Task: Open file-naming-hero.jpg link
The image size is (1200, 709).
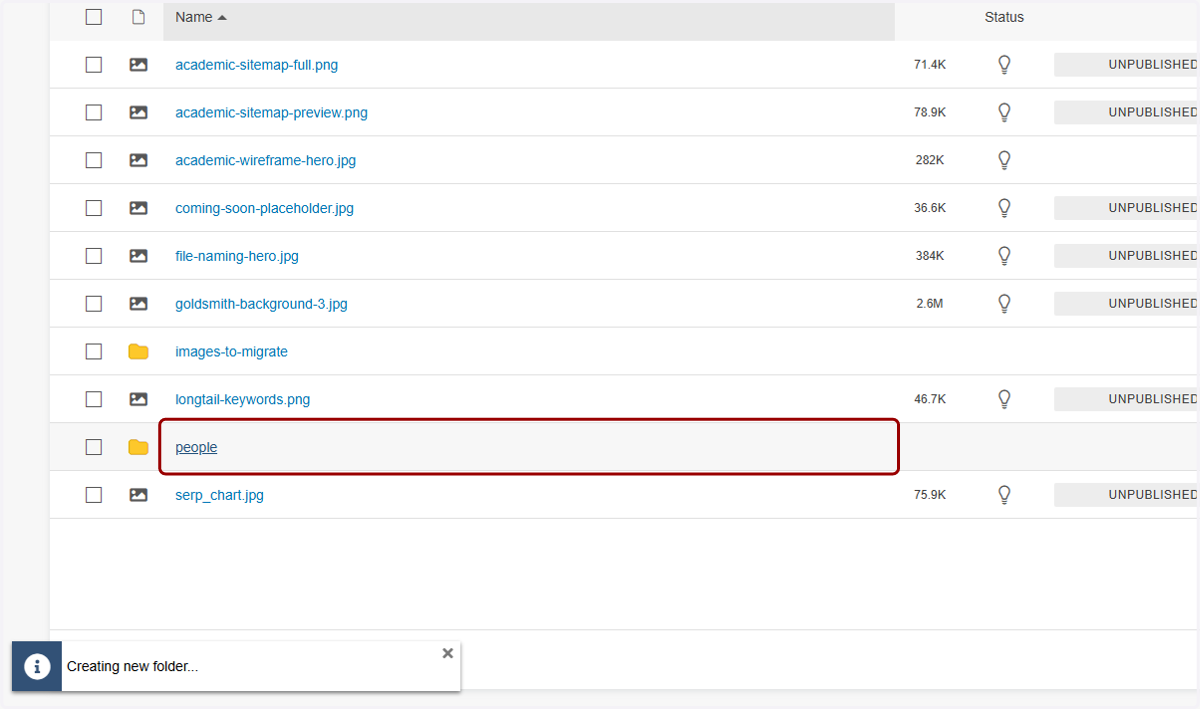Action: click(237, 256)
